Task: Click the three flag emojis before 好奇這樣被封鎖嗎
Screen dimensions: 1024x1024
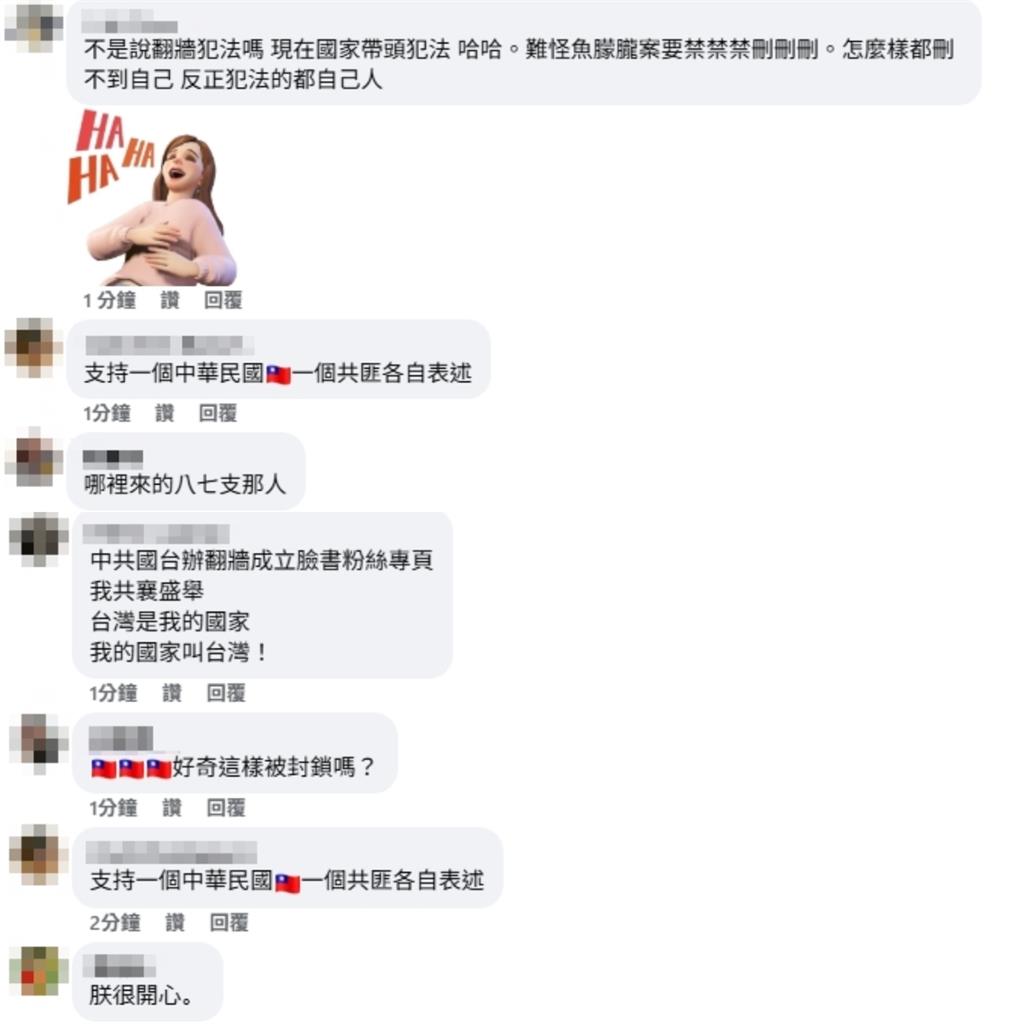Action: pos(131,769)
